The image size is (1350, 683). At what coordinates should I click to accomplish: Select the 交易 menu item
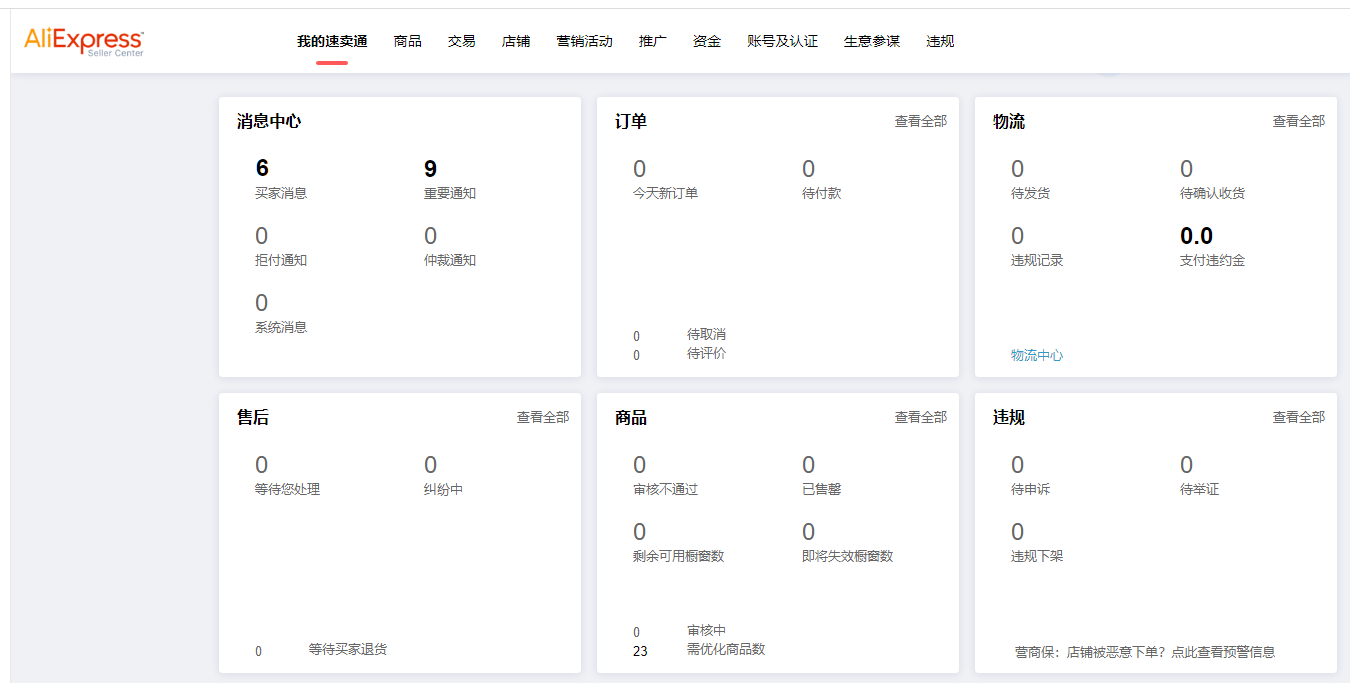461,41
